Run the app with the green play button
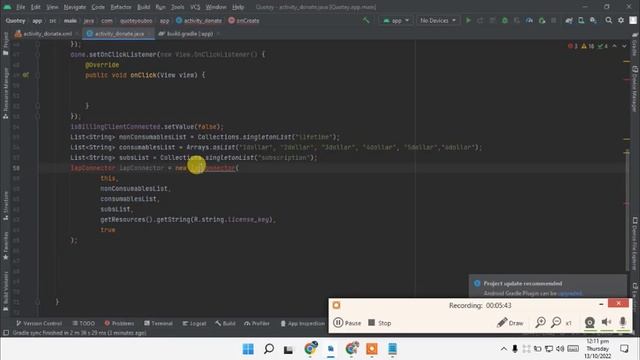The height and width of the screenshot is (360, 640). [x=468, y=20]
